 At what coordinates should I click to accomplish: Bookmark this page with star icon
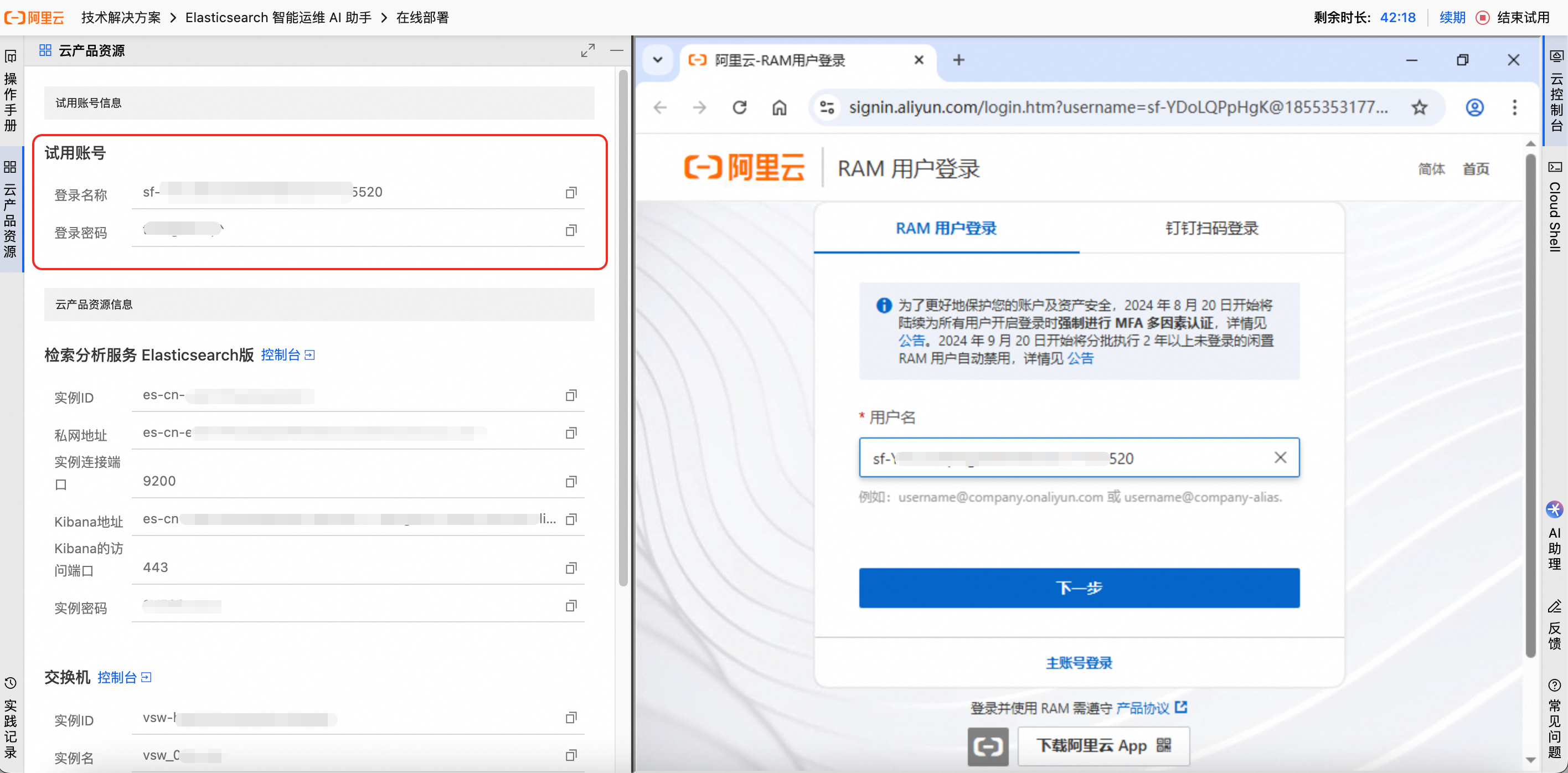tap(1419, 108)
